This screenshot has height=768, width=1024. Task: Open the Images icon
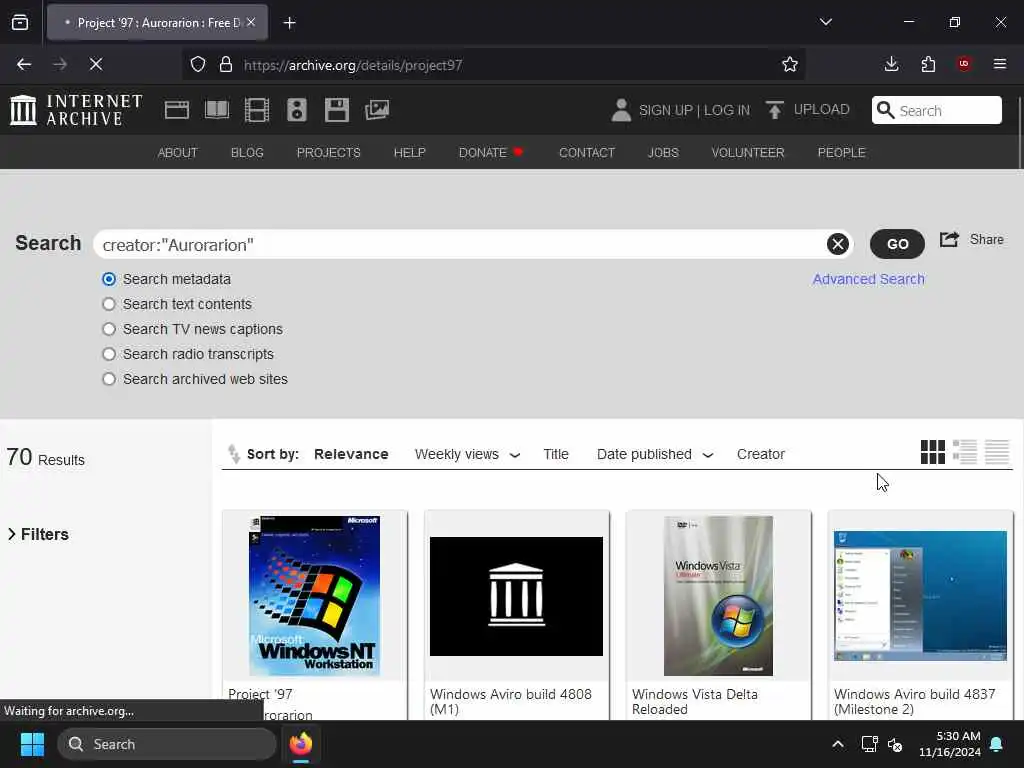pyautogui.click(x=377, y=110)
